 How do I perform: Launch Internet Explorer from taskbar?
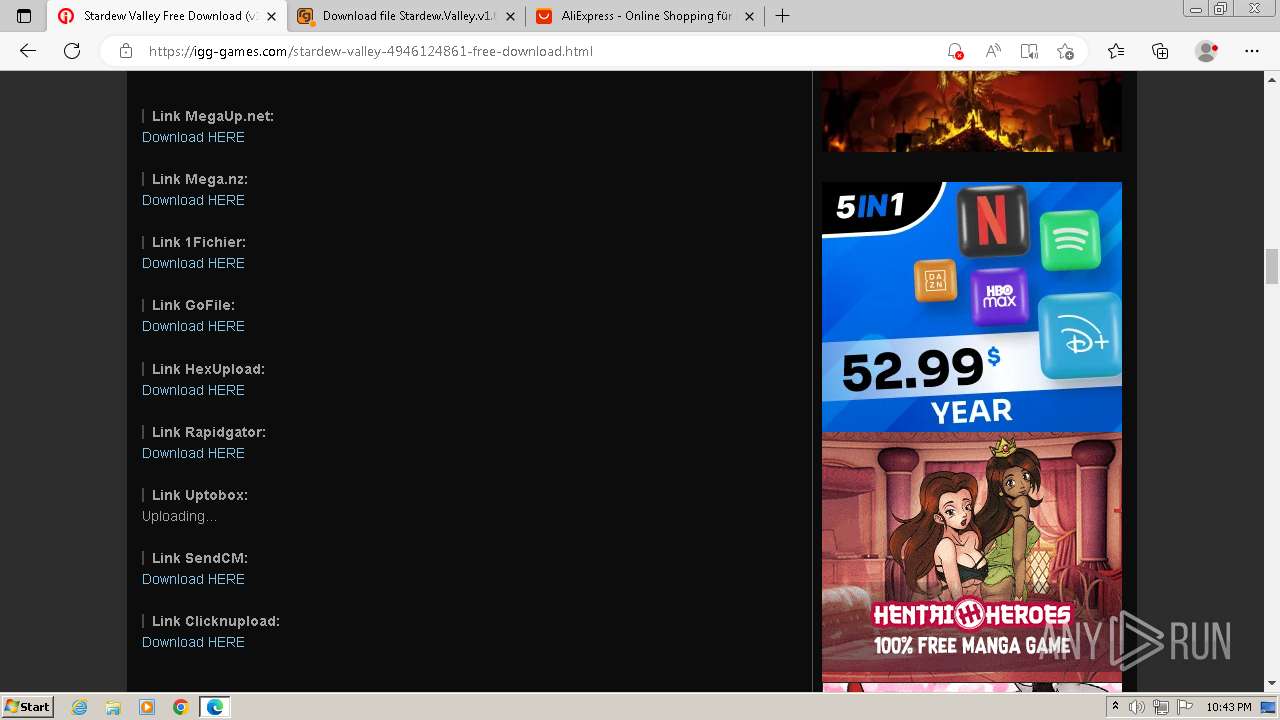(80, 707)
